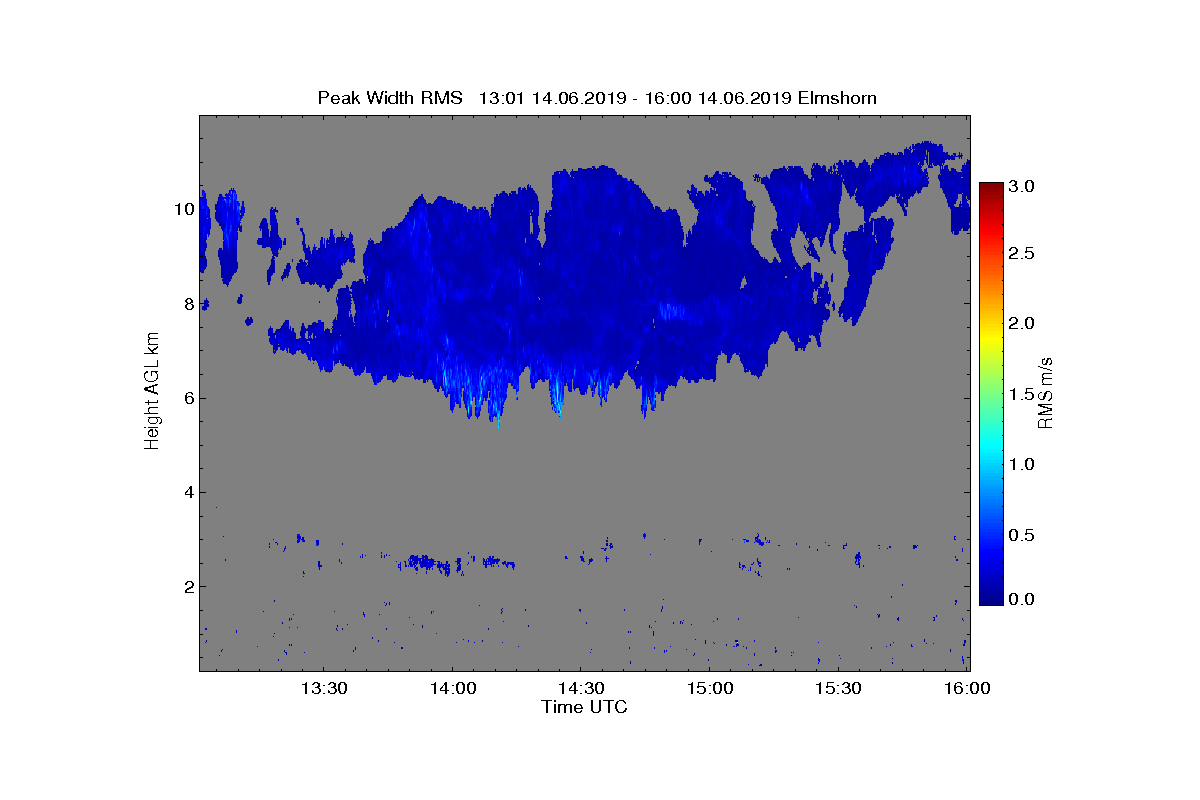Select the "16:00" time tick label
Image resolution: width=1200 pixels, height=800 pixels.
[967, 688]
